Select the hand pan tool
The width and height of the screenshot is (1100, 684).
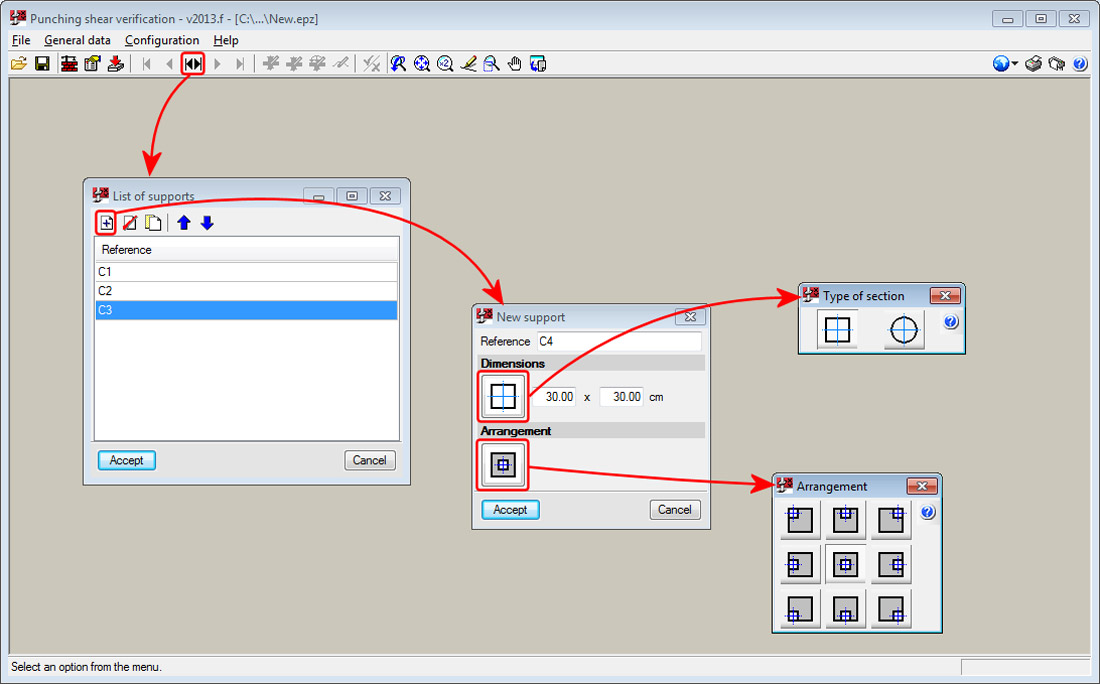tap(515, 64)
